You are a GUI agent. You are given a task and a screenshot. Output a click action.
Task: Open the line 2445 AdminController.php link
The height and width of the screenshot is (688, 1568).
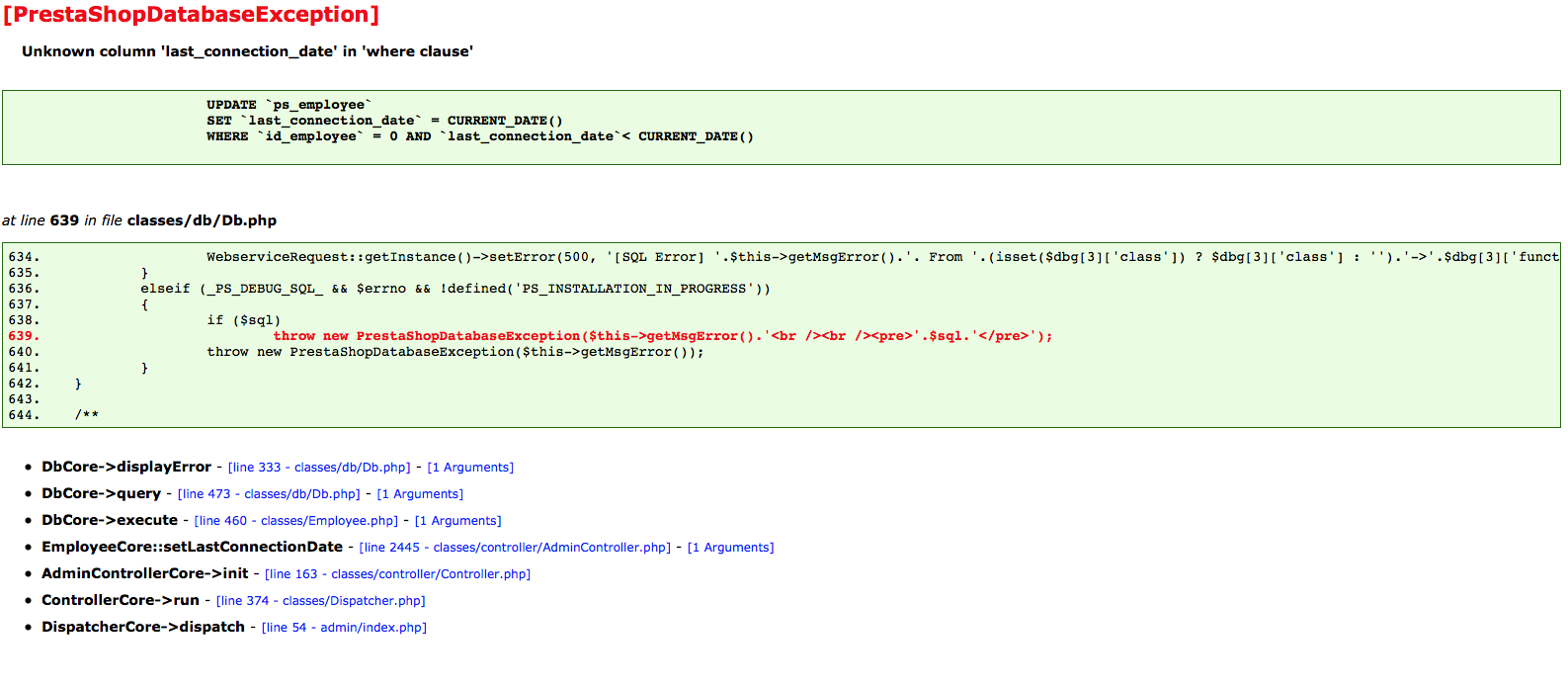515,548
